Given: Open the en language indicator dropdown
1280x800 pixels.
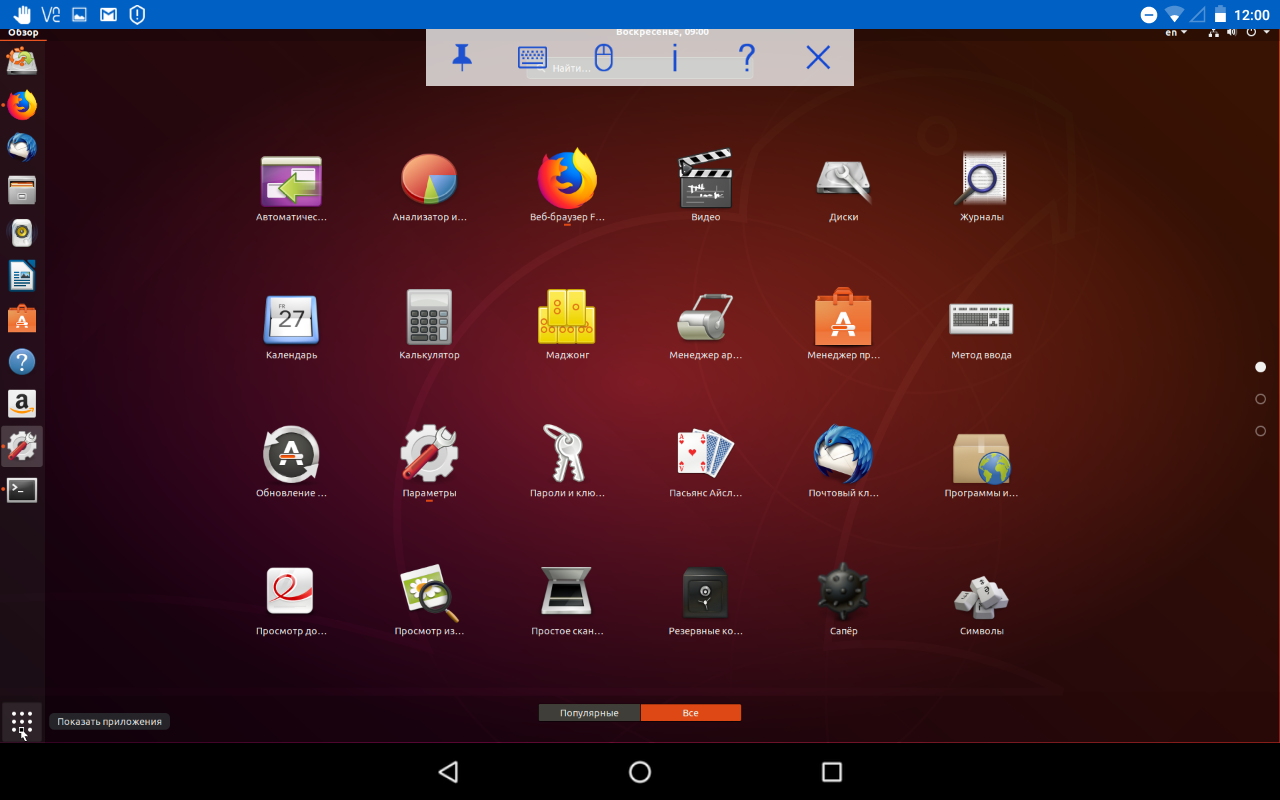Looking at the screenshot, I should 1177,33.
